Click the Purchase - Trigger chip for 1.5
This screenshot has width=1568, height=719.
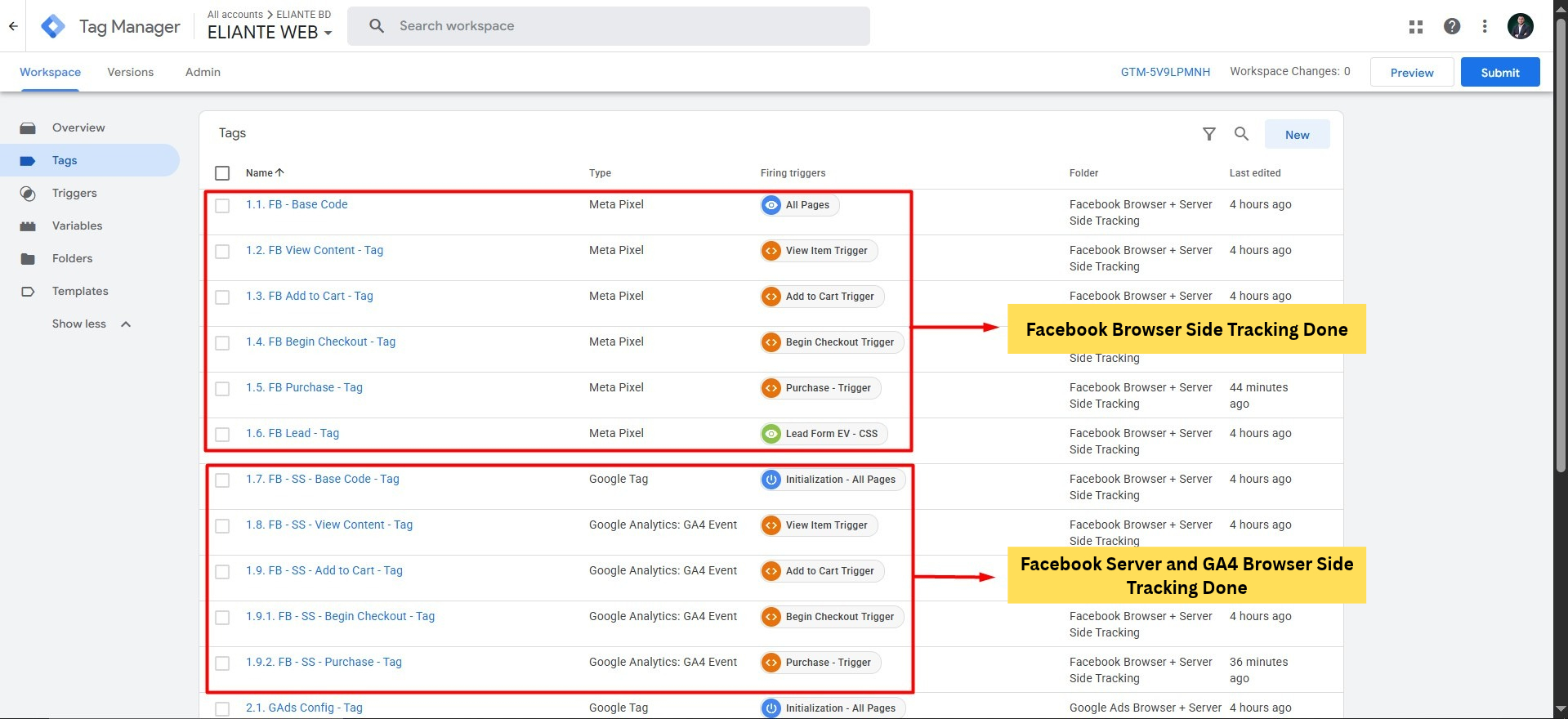820,388
